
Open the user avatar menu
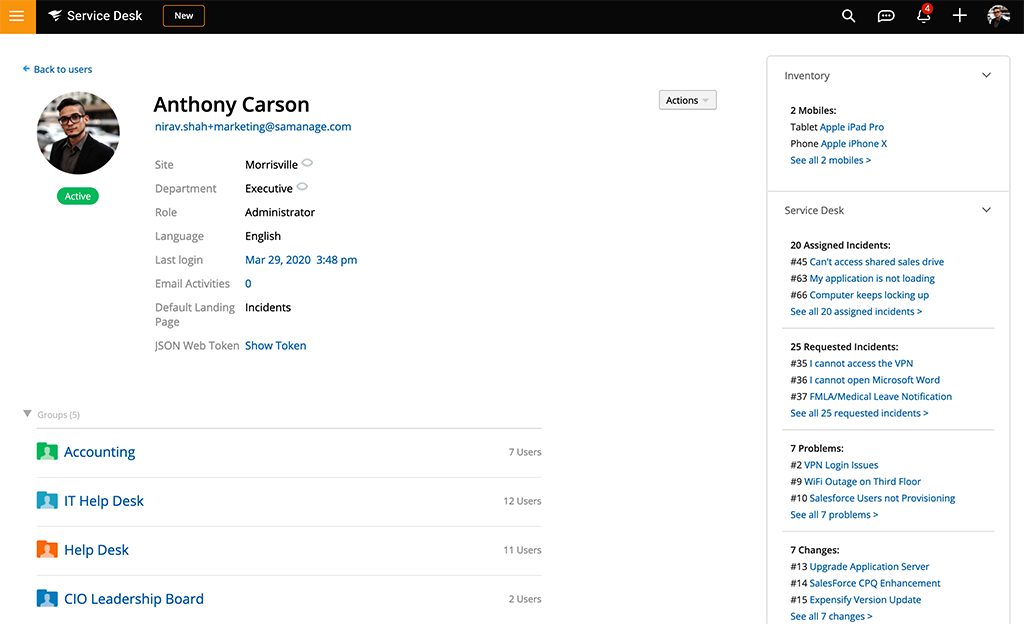[998, 16]
